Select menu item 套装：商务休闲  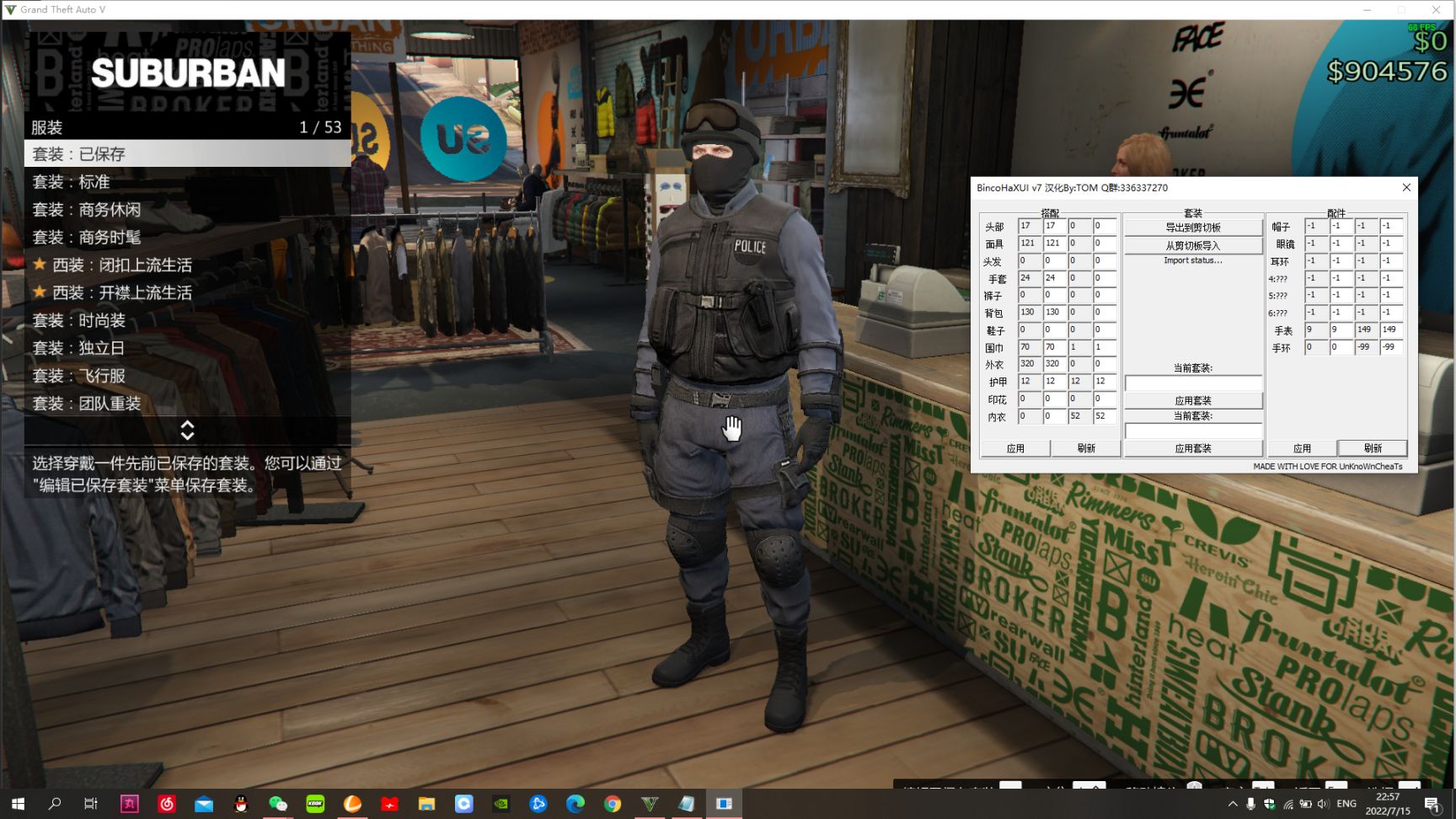point(187,209)
